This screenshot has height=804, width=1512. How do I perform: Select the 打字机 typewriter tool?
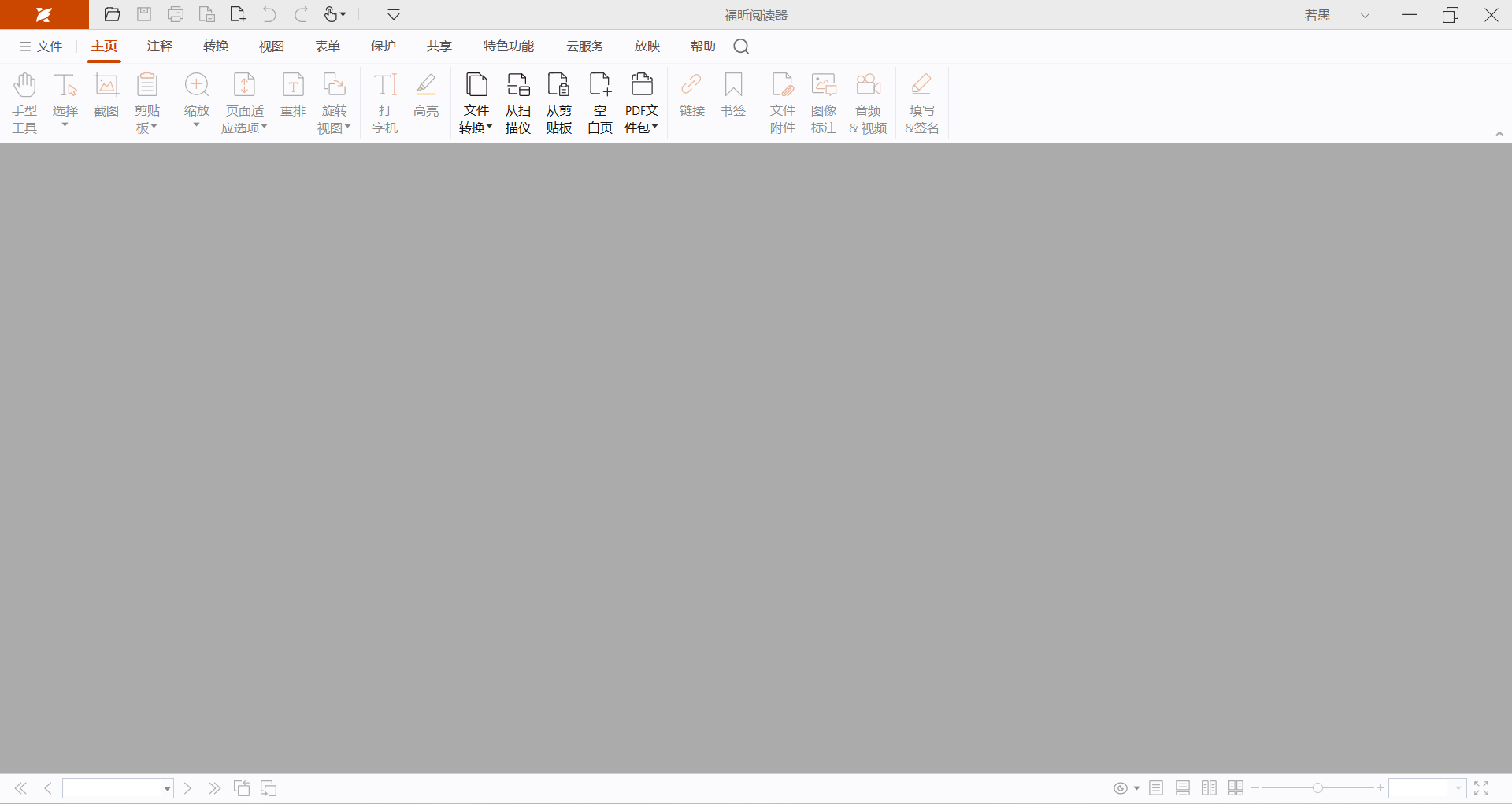coord(385,103)
